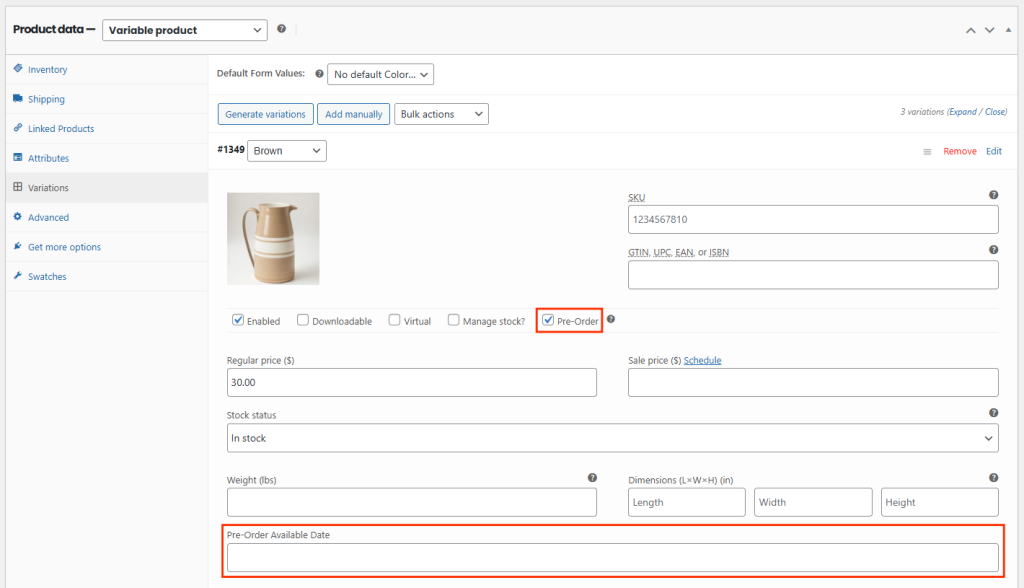Toggle the Pre-Order checkbox
This screenshot has height=588, width=1024.
pyautogui.click(x=548, y=320)
